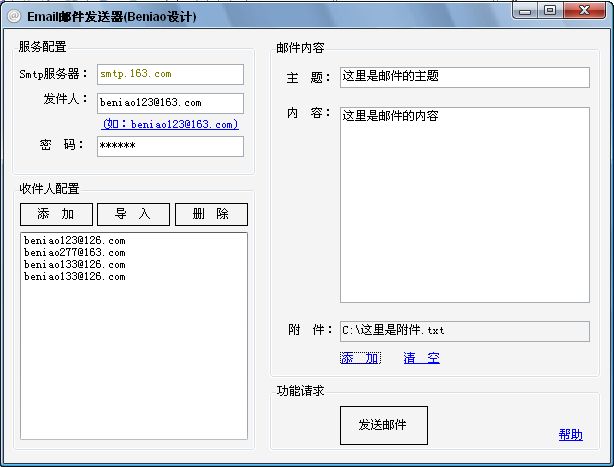Maximize the Email邮件发送器 window

click(550, 11)
